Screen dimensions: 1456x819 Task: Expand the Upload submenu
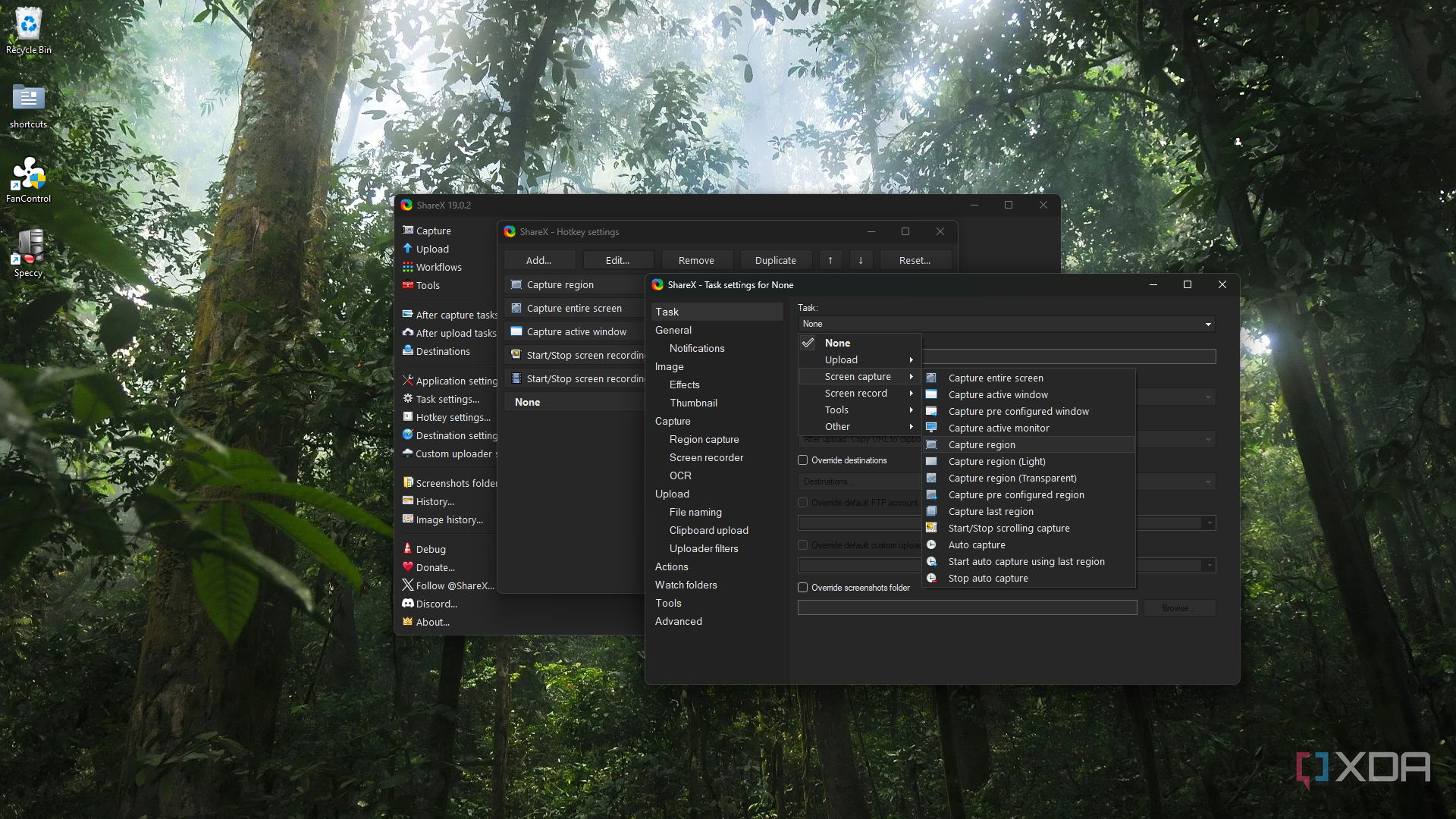860,359
